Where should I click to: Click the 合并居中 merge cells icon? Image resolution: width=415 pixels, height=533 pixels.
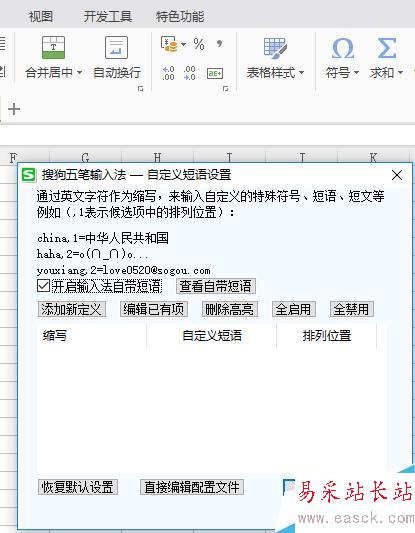[x=53, y=47]
